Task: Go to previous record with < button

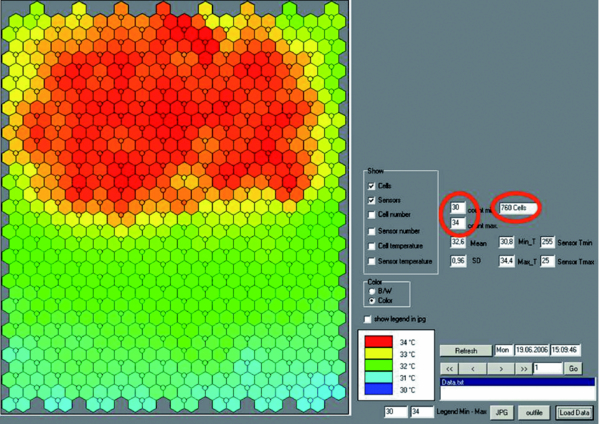Action: [473, 369]
